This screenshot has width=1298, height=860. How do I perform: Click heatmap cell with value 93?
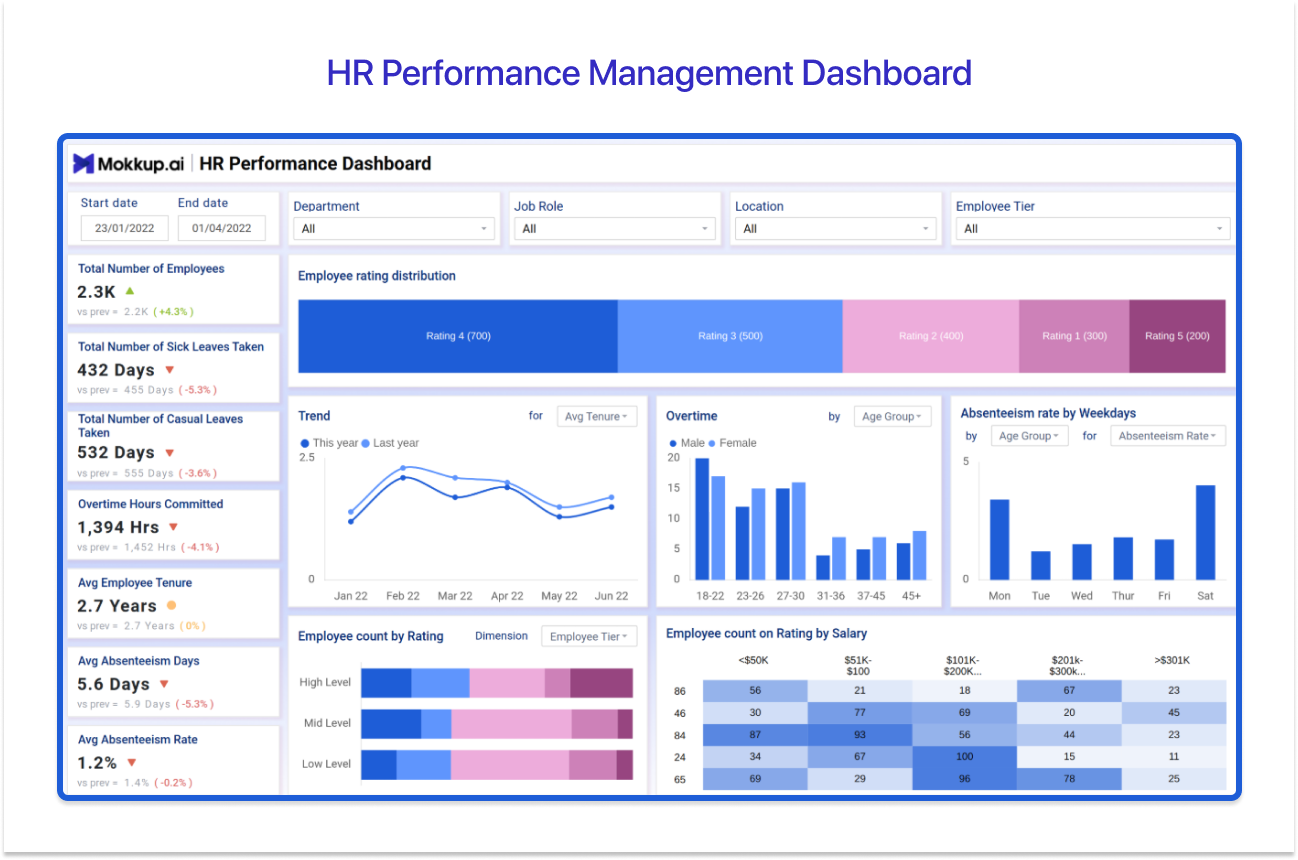coord(860,735)
